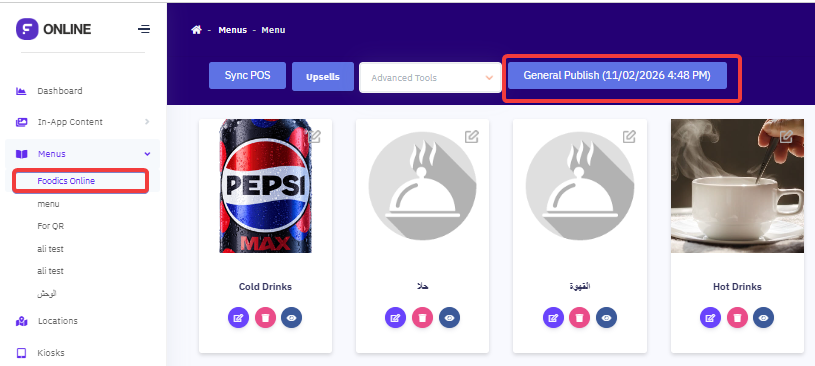
Task: Toggle visibility of Hot Drinks category
Action: [x=764, y=318]
